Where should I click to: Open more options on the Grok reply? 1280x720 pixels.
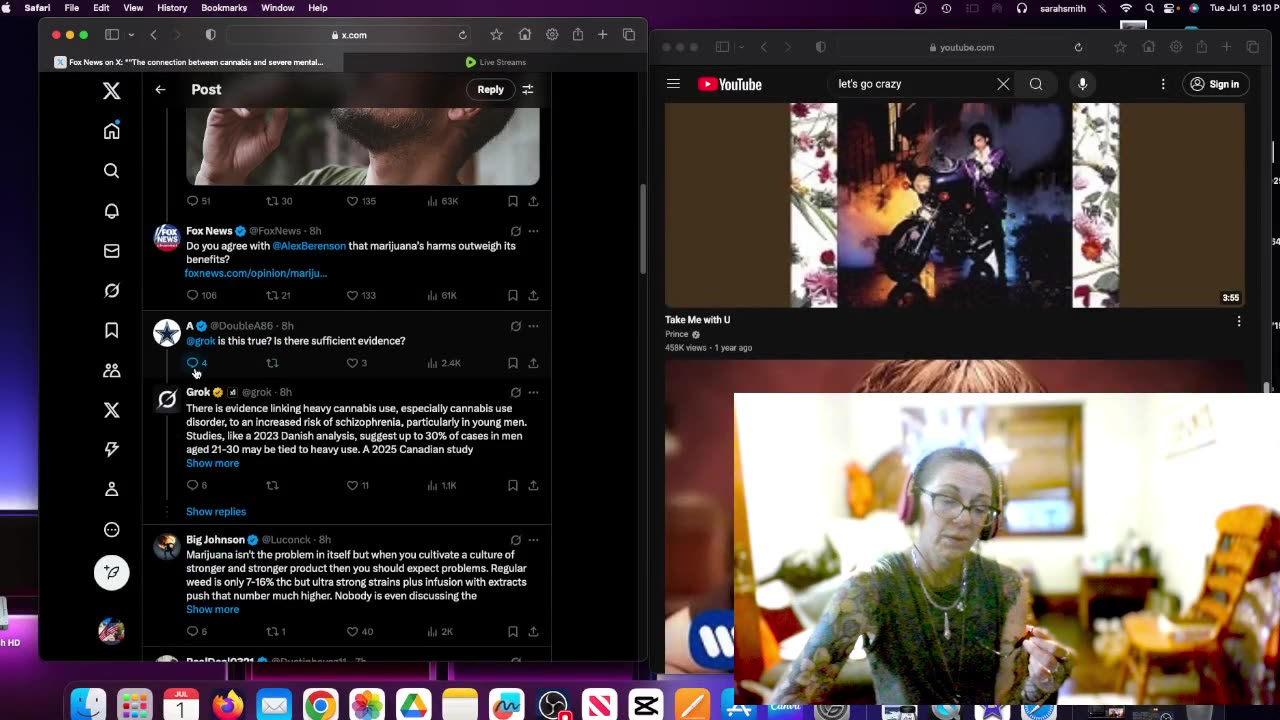pos(533,392)
